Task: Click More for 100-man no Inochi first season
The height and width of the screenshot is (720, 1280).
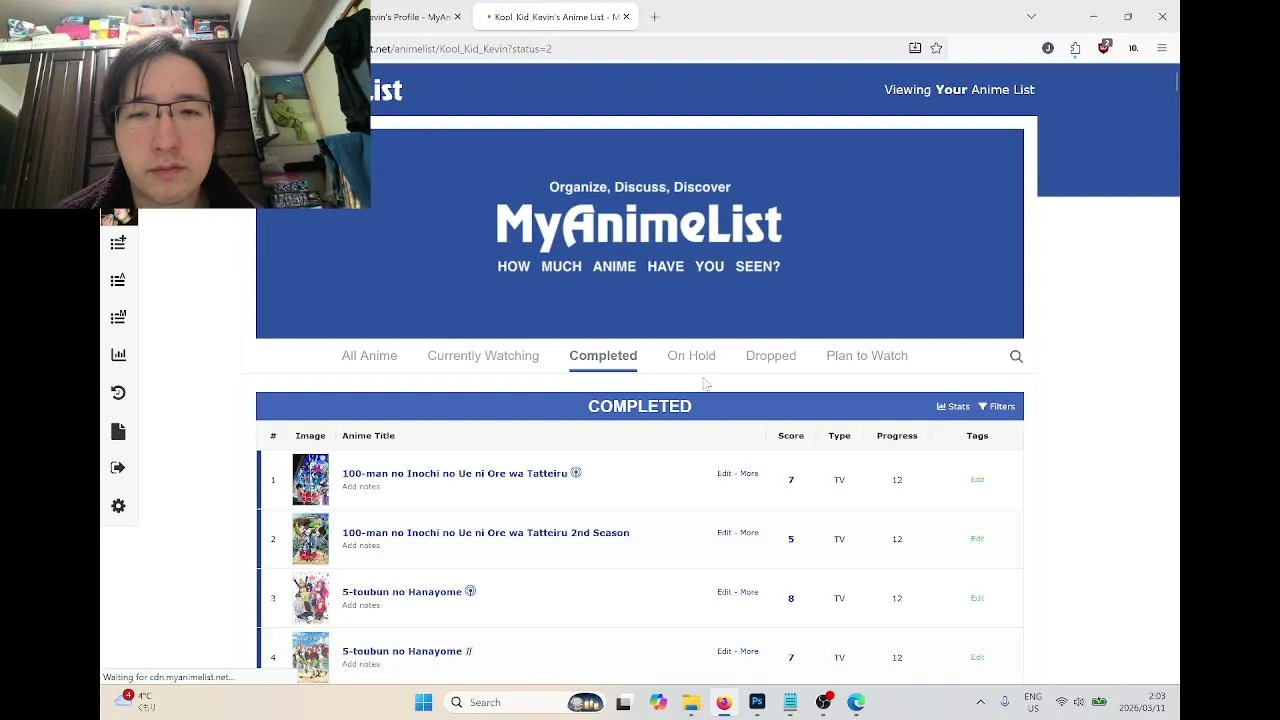Action: [x=749, y=474]
